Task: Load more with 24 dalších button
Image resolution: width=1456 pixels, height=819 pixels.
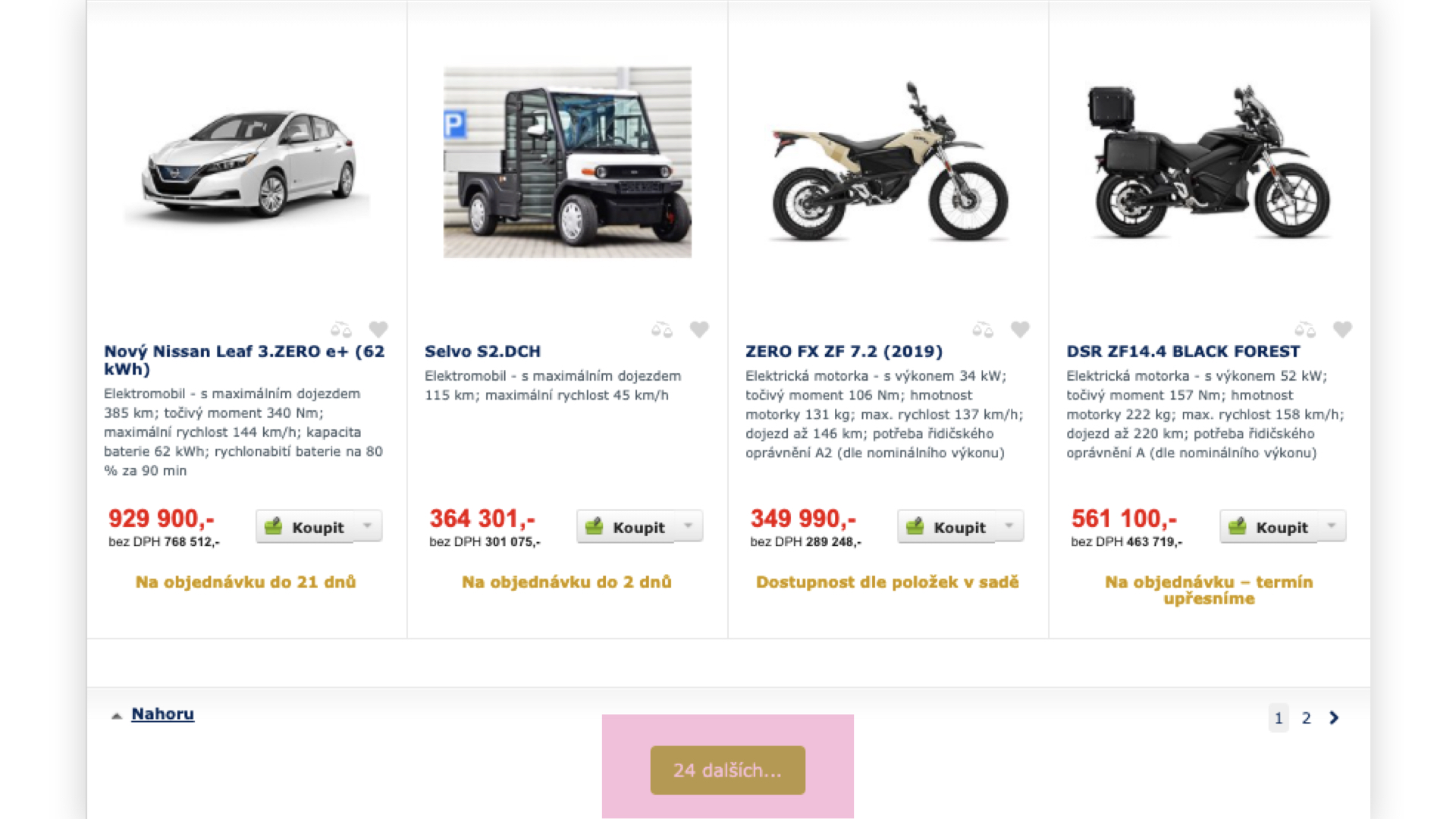Action: point(728,770)
